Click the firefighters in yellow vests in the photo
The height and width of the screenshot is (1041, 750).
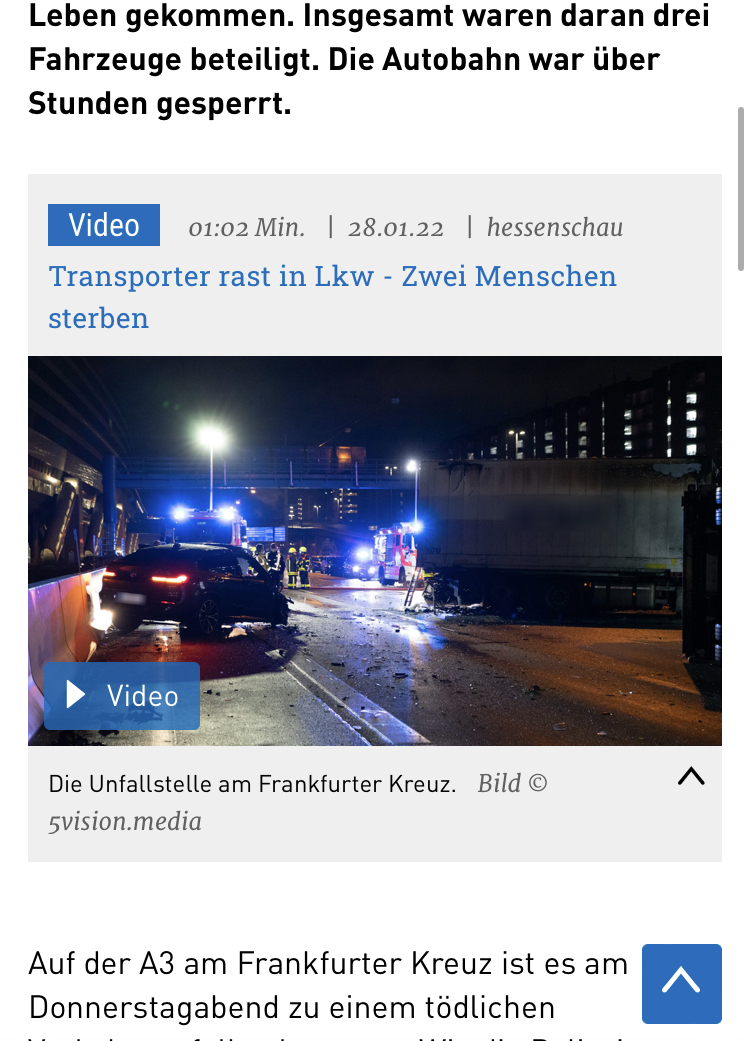coord(297,566)
